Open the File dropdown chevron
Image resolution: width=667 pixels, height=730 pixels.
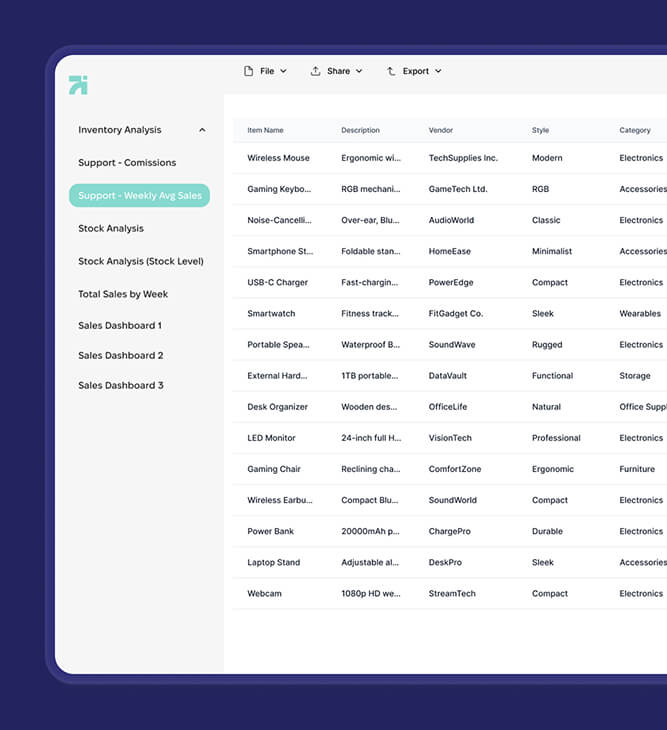tap(283, 71)
